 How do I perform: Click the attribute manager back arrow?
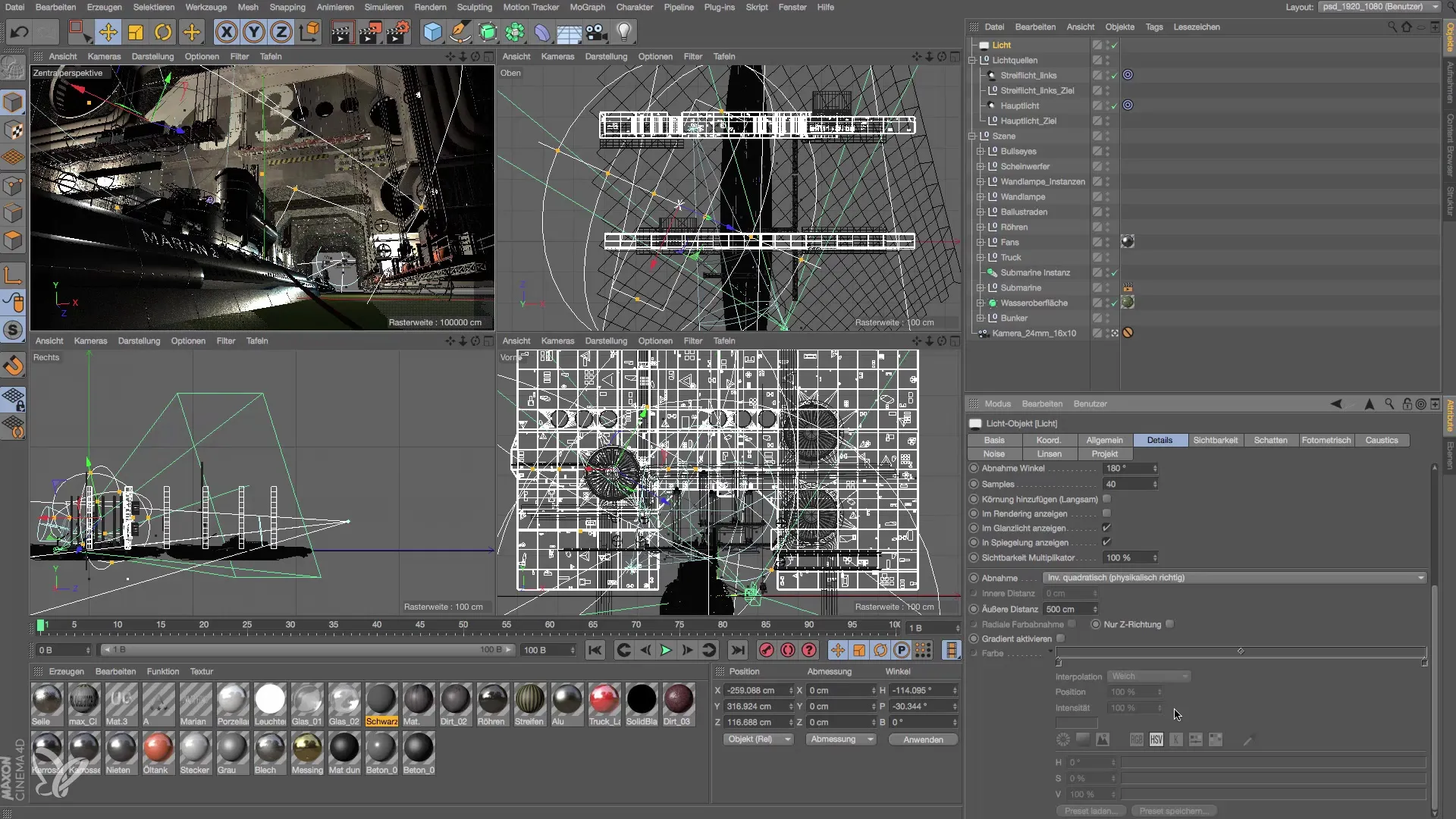1336,404
